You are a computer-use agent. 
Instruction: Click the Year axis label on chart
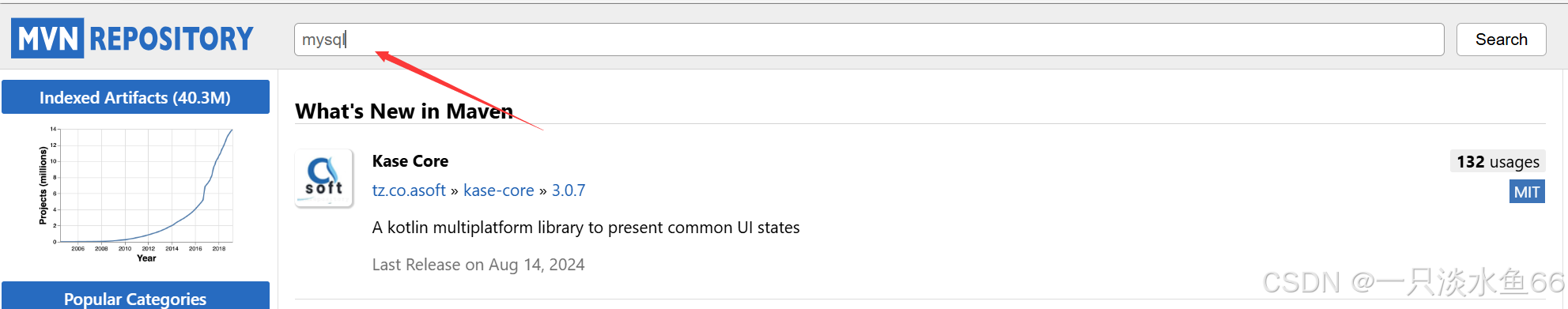coord(146,258)
